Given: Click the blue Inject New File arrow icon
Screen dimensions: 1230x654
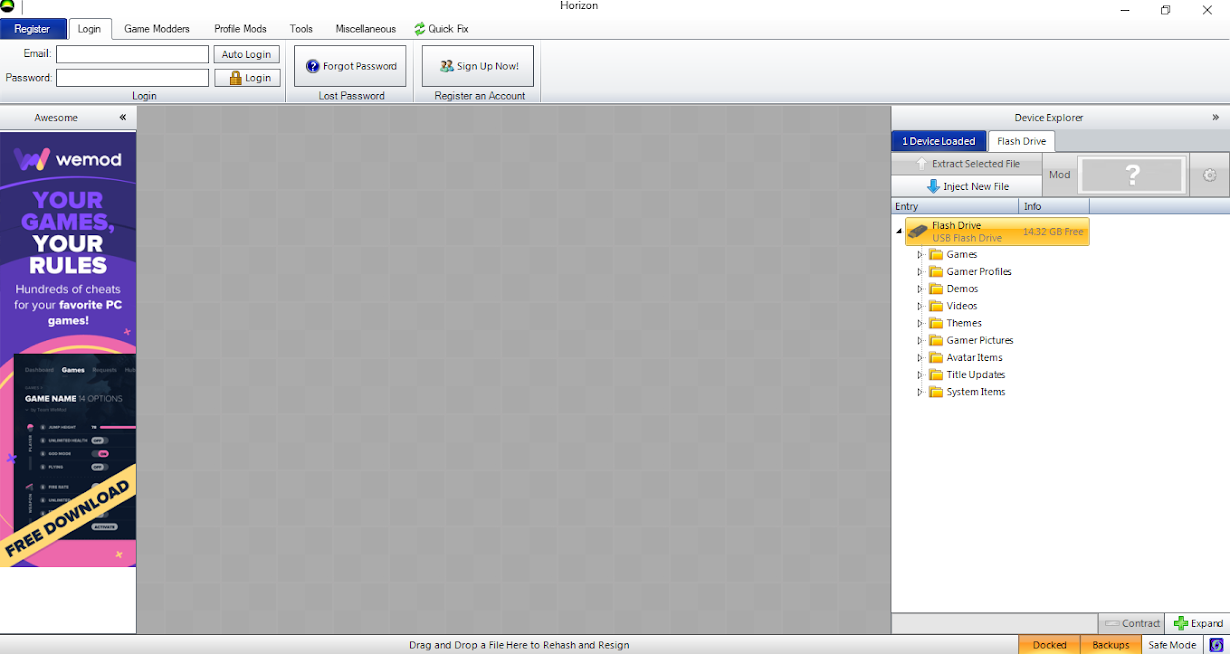Looking at the screenshot, I should pyautogui.click(x=931, y=186).
